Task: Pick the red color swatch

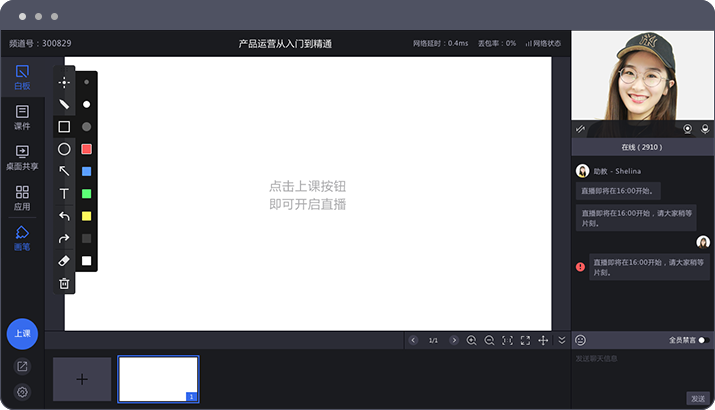Action: [87, 149]
